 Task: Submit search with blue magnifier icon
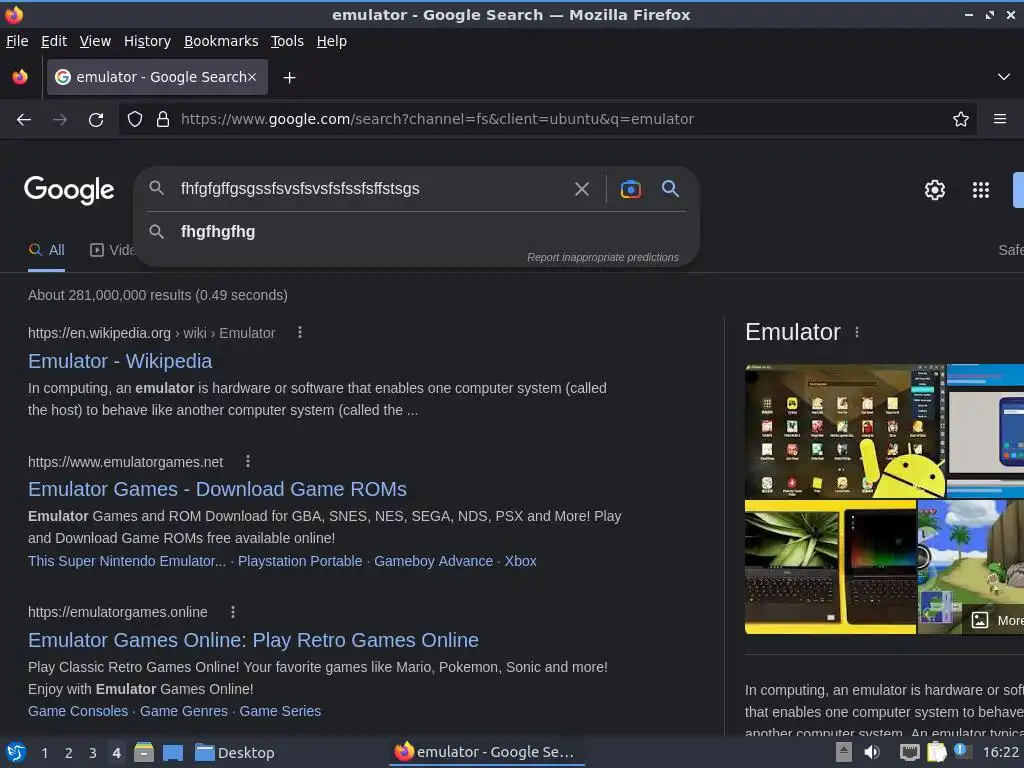[x=670, y=189]
